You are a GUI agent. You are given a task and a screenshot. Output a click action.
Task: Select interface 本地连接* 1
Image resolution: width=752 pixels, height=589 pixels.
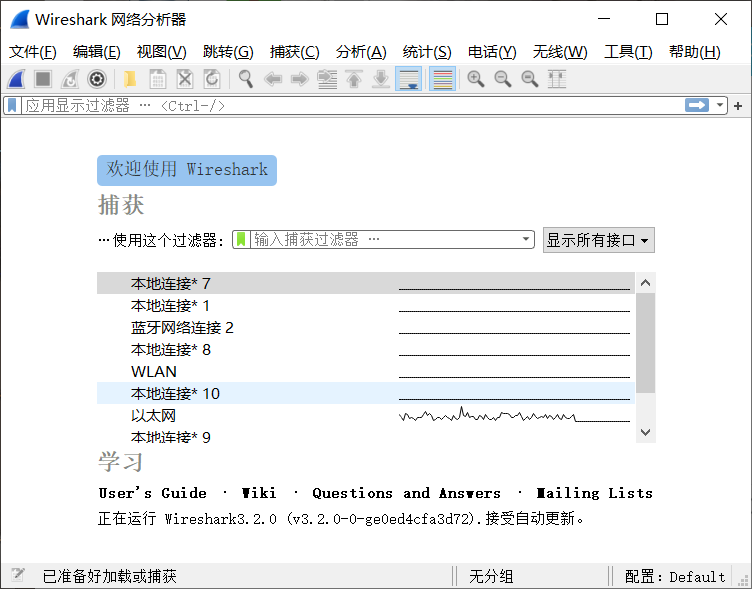point(365,306)
